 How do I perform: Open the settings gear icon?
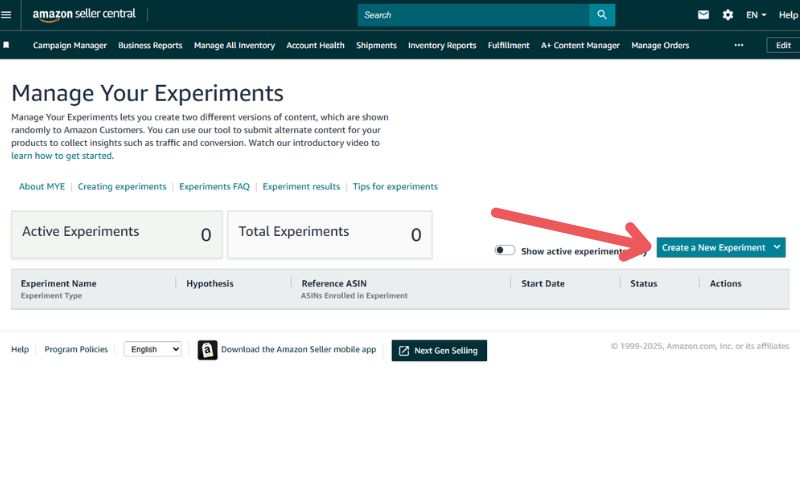pyautogui.click(x=728, y=15)
